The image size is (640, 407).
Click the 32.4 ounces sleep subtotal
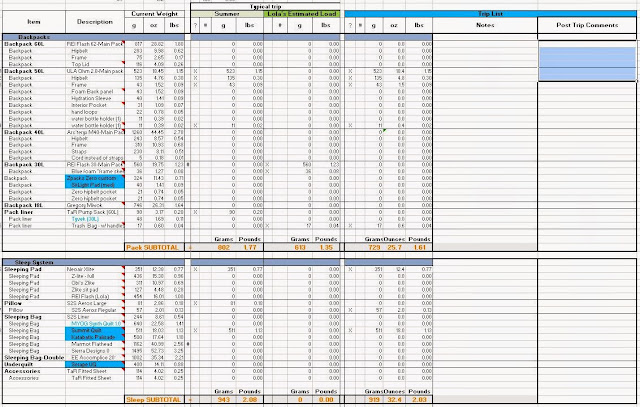[x=394, y=400]
